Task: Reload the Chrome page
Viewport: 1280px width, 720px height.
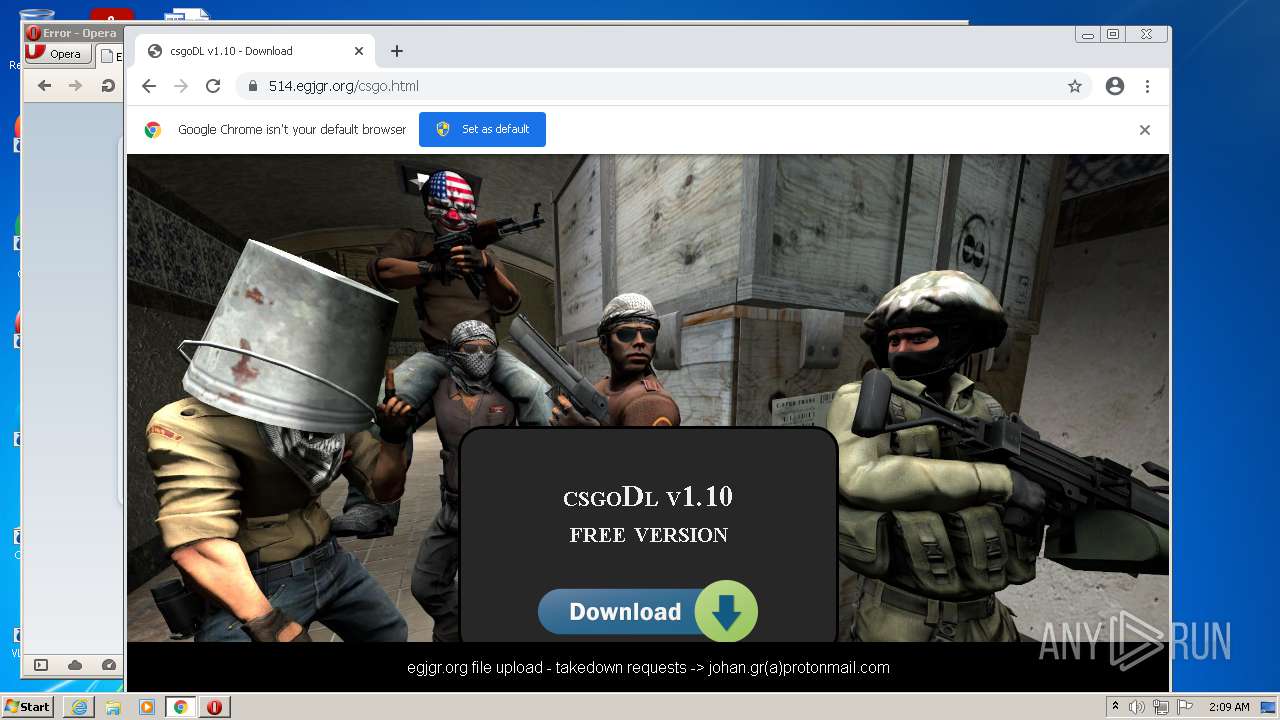Action: click(213, 86)
